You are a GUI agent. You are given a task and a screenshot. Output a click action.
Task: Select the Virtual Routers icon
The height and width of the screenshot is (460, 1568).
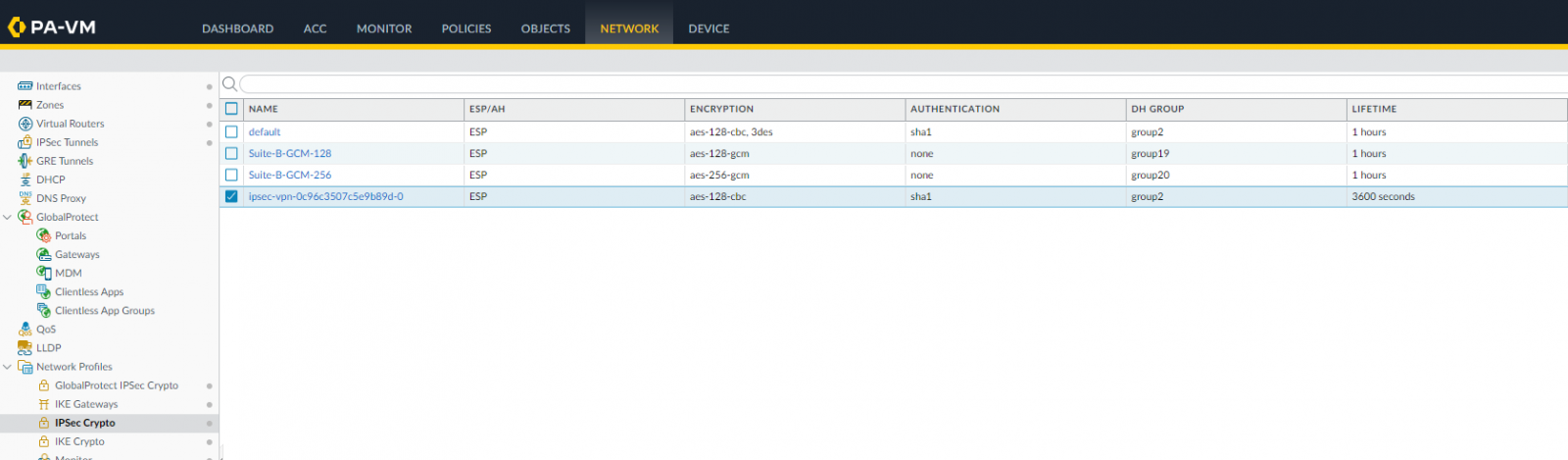pos(25,124)
